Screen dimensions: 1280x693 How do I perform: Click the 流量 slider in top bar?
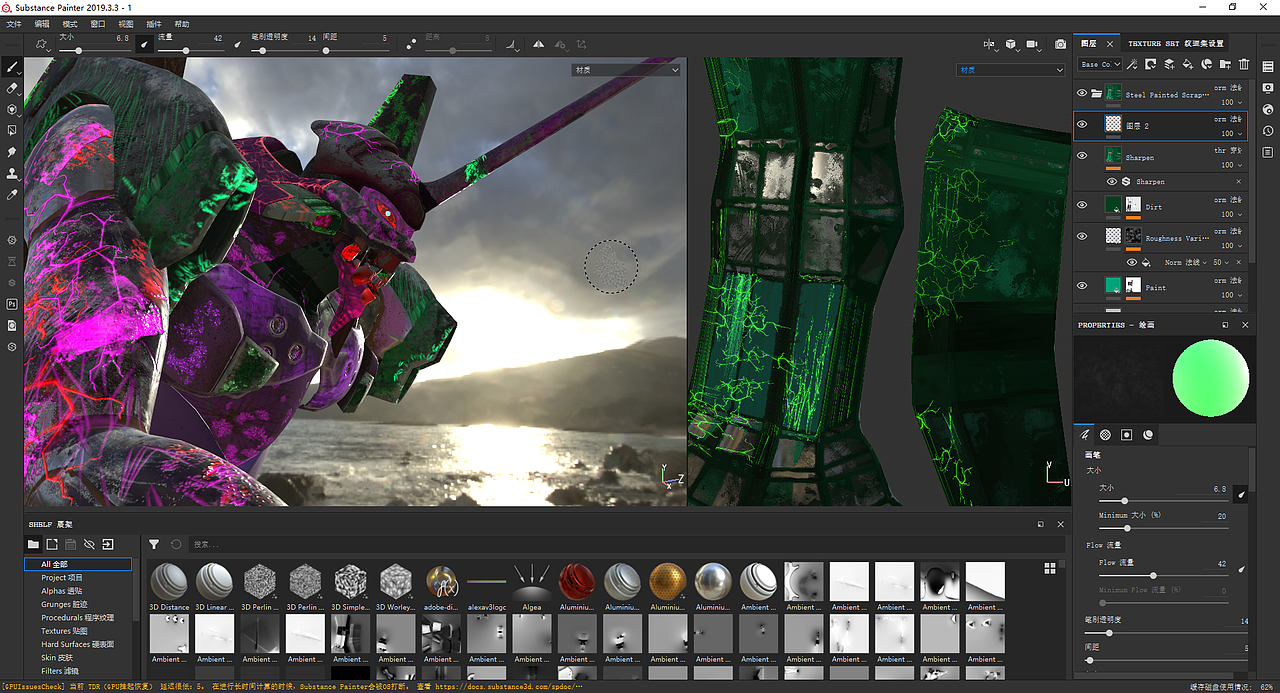click(x=190, y=50)
